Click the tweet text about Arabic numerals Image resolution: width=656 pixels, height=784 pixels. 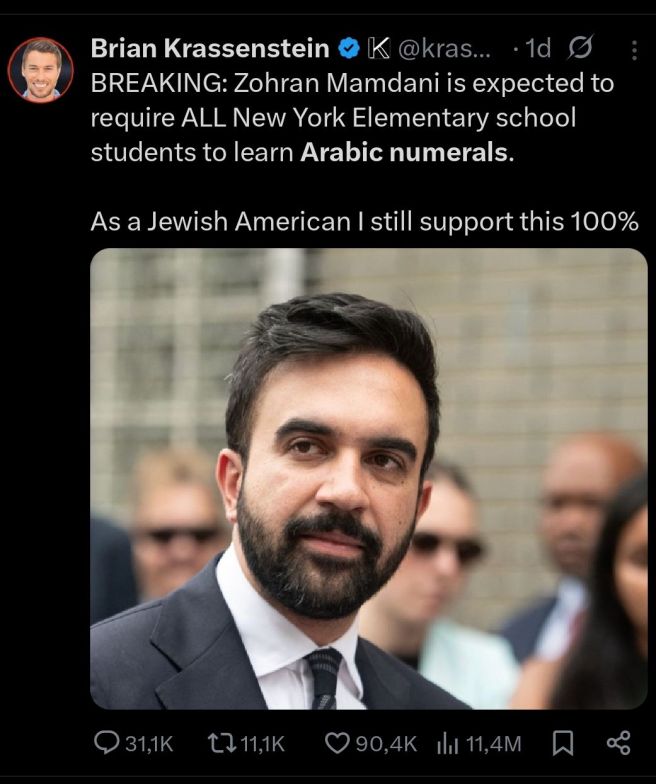[364, 152]
